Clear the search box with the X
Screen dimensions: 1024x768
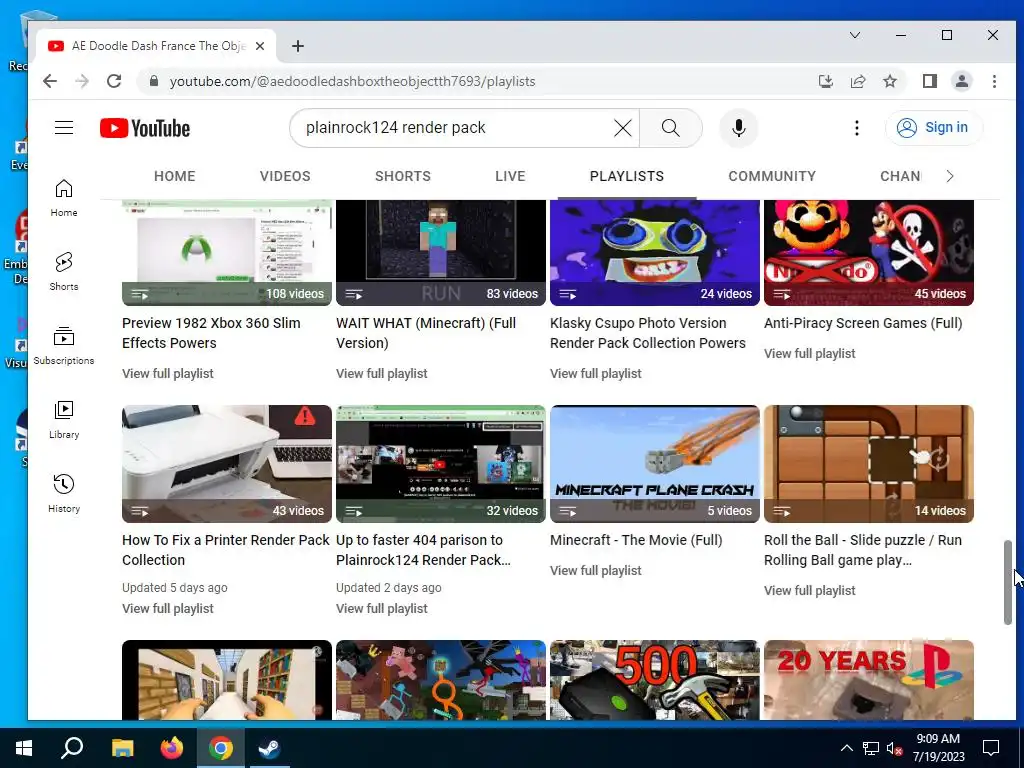click(623, 128)
